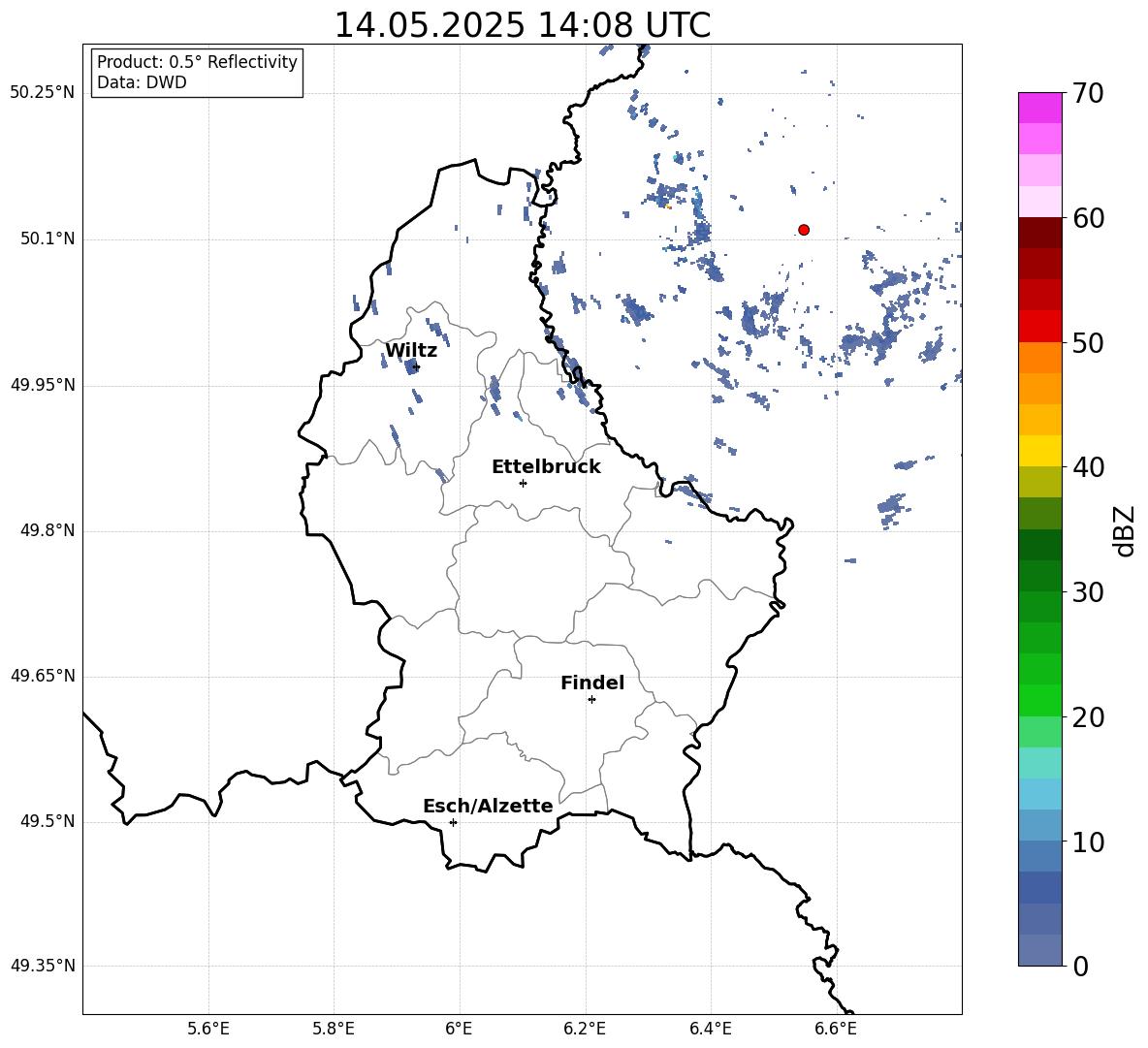
Task: Click the 5.8°E longitude label
Action: [x=334, y=1029]
